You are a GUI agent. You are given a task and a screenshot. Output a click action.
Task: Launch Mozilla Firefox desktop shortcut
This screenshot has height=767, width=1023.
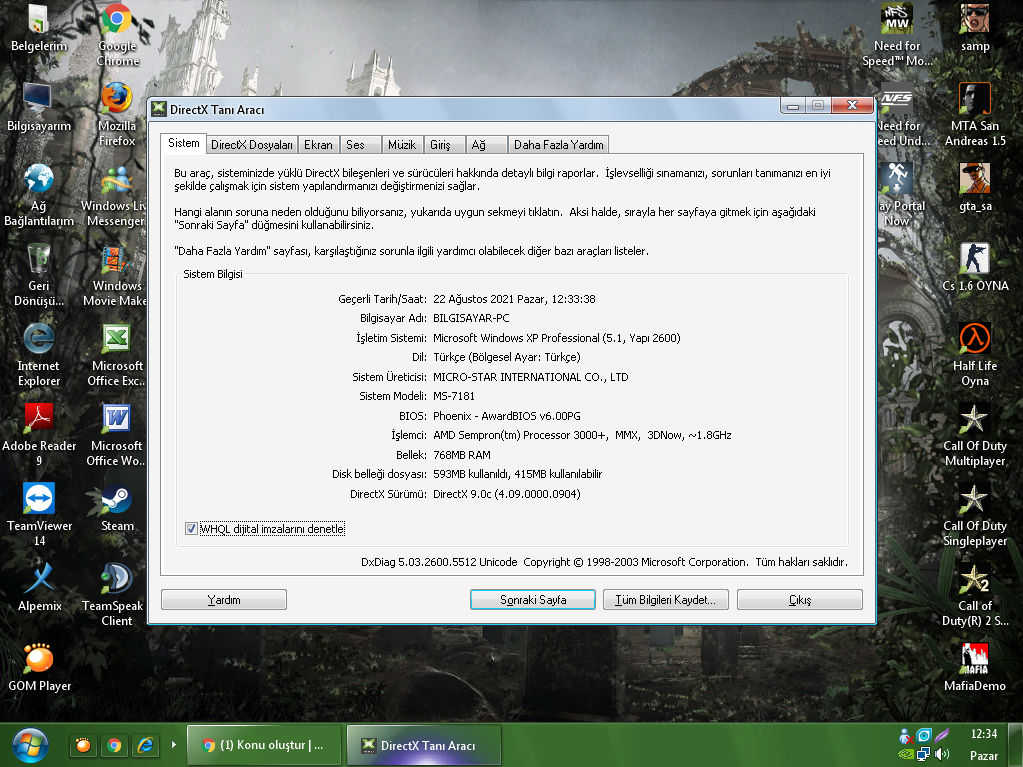tap(117, 115)
